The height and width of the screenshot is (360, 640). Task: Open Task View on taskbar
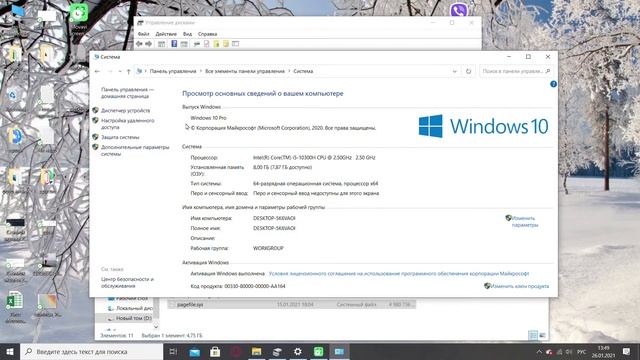[173, 351]
